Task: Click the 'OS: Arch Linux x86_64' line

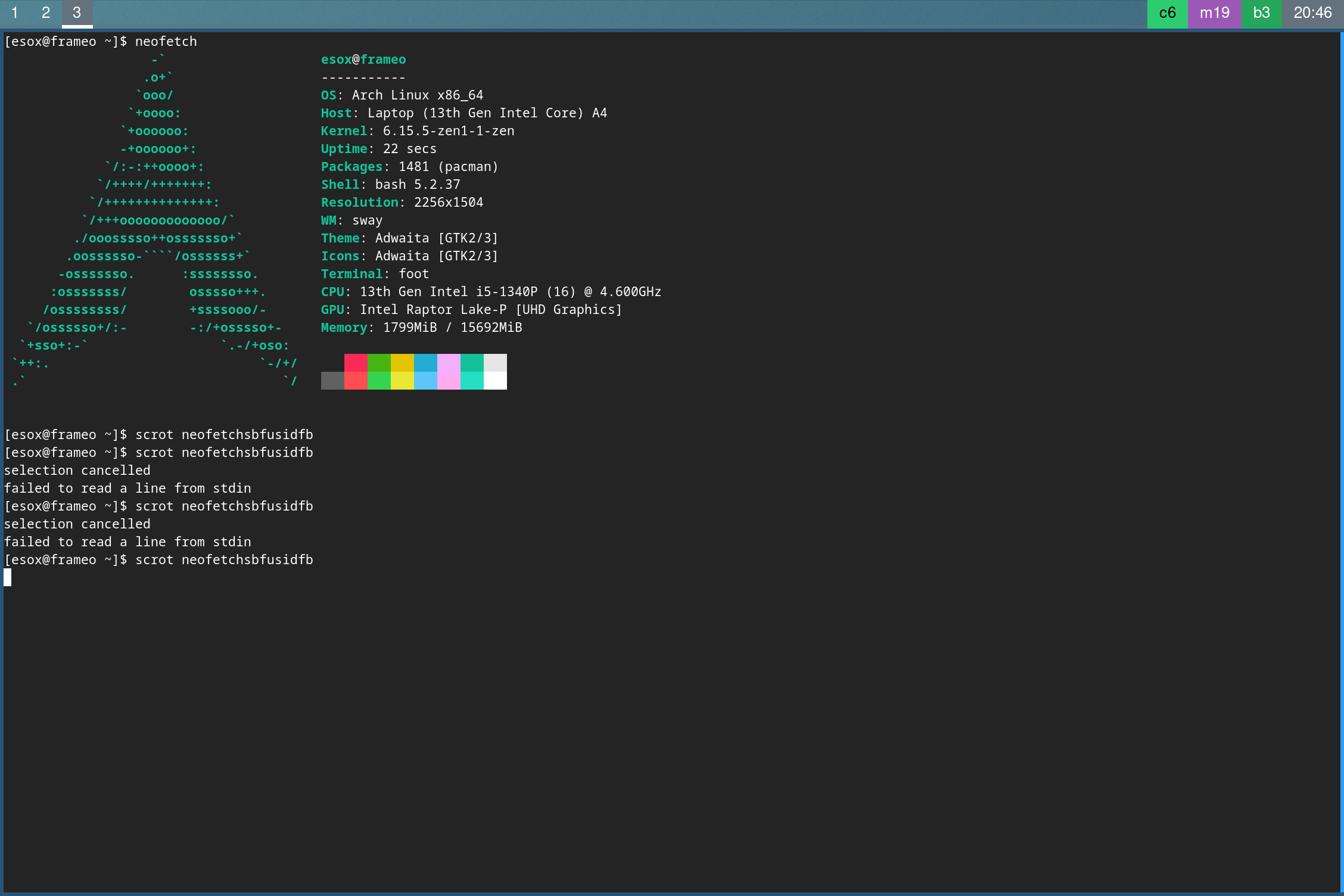Action: [402, 95]
